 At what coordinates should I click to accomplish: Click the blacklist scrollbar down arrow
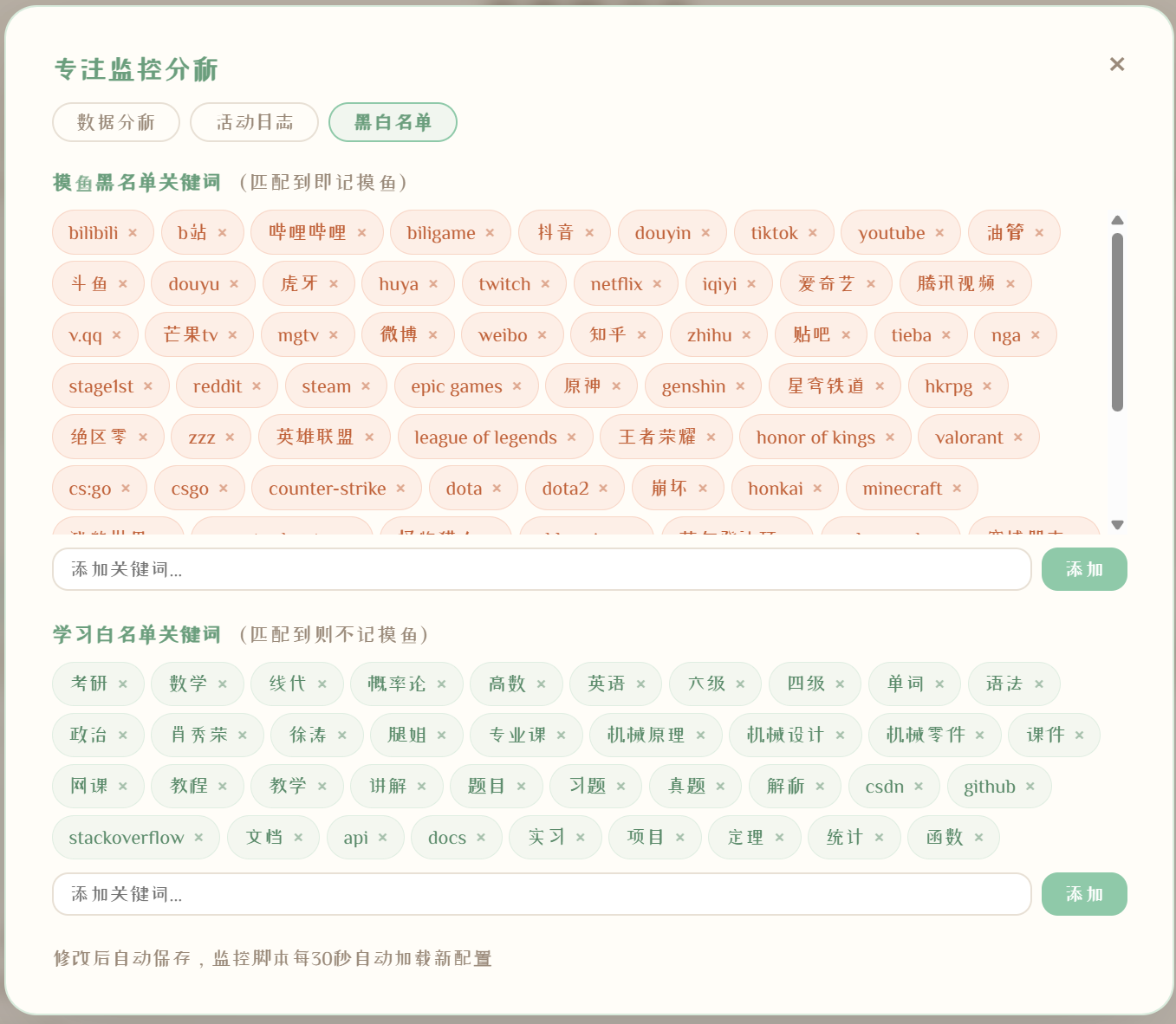(x=1117, y=525)
